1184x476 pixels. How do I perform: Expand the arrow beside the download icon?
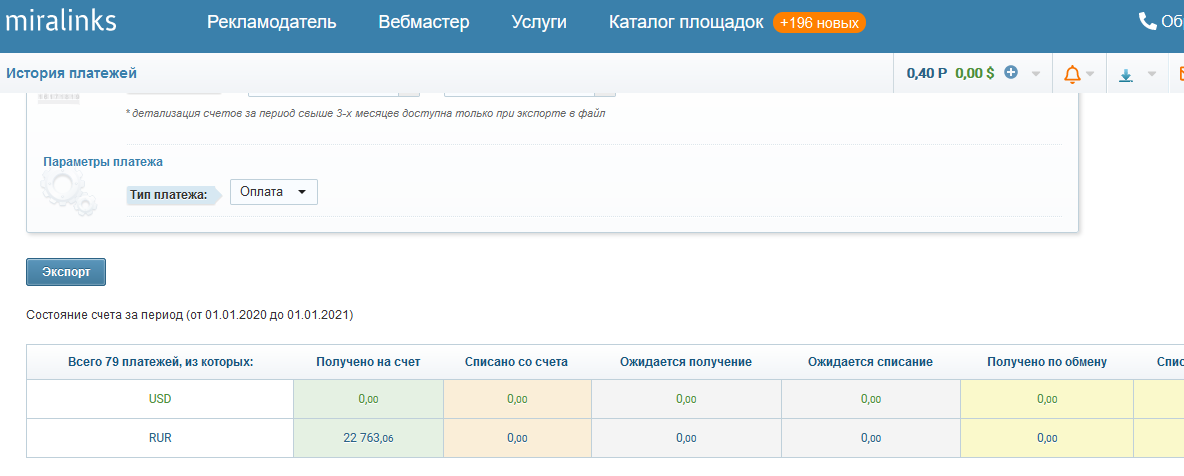coord(1151,74)
